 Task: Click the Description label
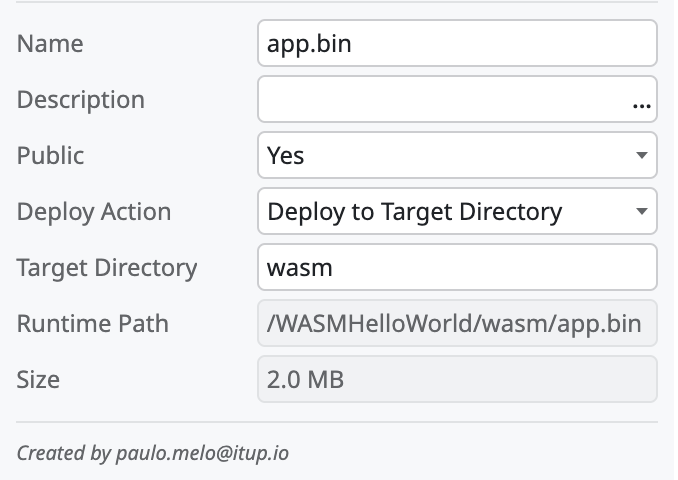point(81,100)
